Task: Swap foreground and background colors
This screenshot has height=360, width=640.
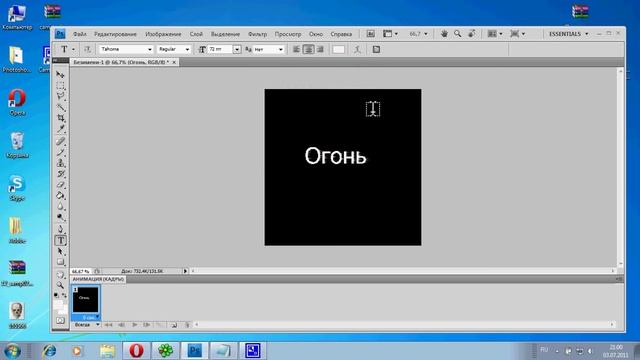Action: click(64, 295)
